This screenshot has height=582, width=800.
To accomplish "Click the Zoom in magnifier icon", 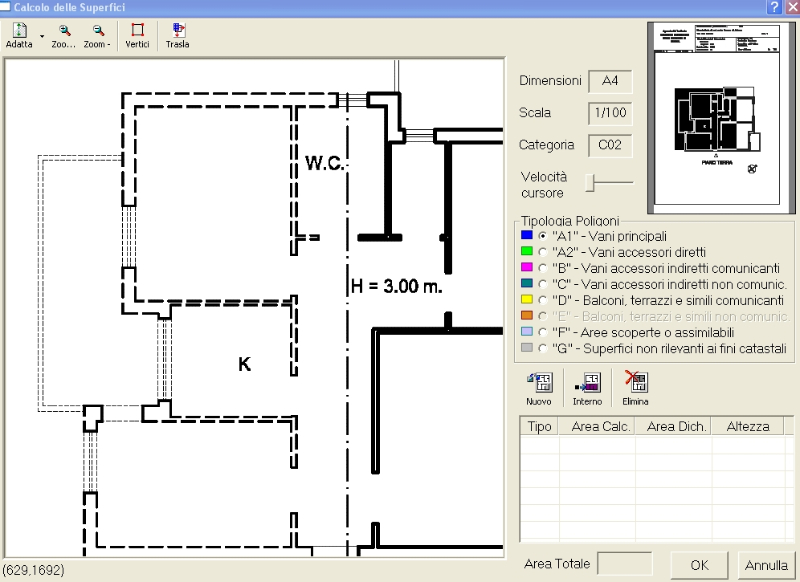I will (x=64, y=35).
